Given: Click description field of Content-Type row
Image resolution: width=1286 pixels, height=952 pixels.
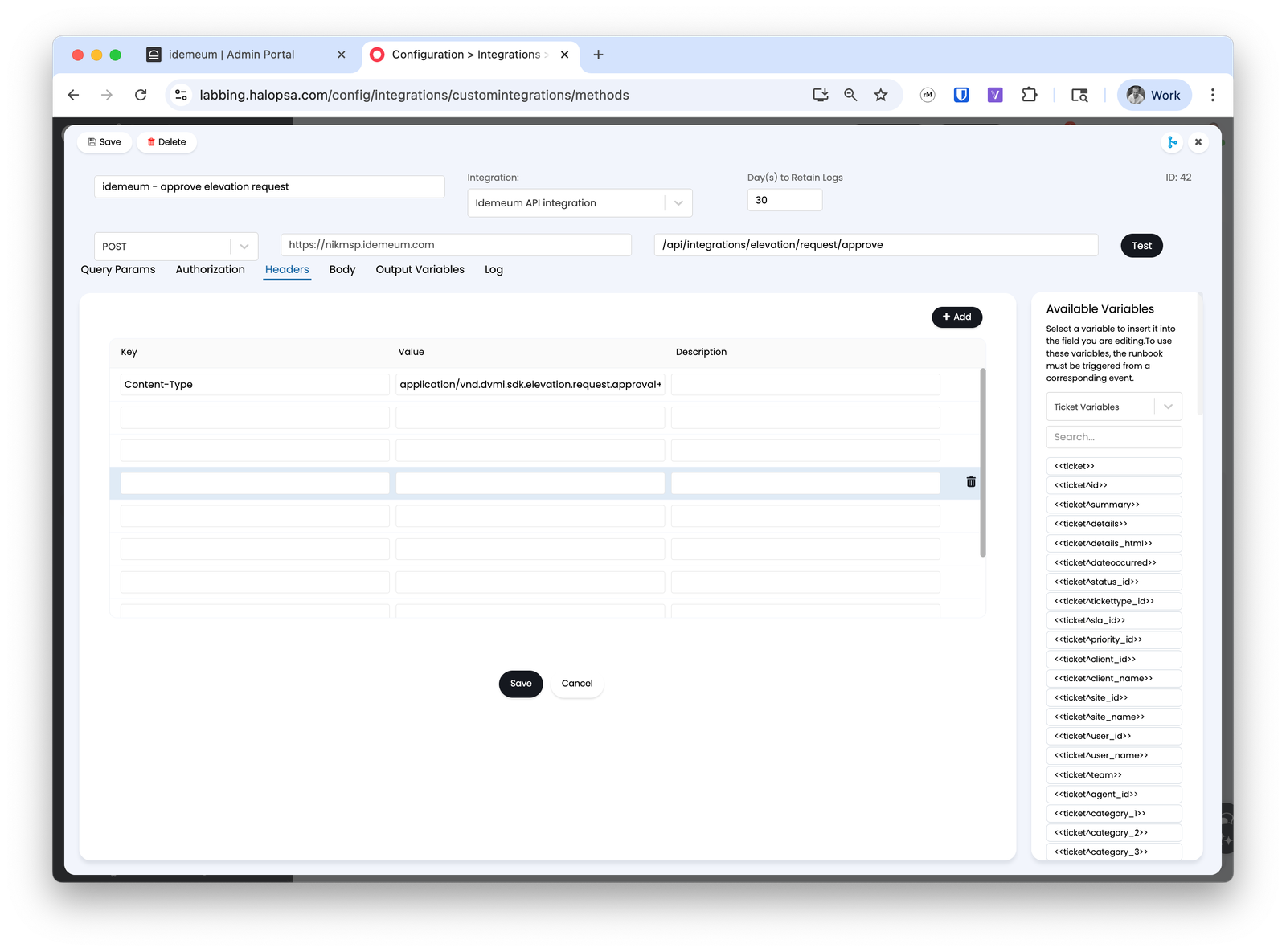Looking at the screenshot, I should pyautogui.click(x=805, y=385).
